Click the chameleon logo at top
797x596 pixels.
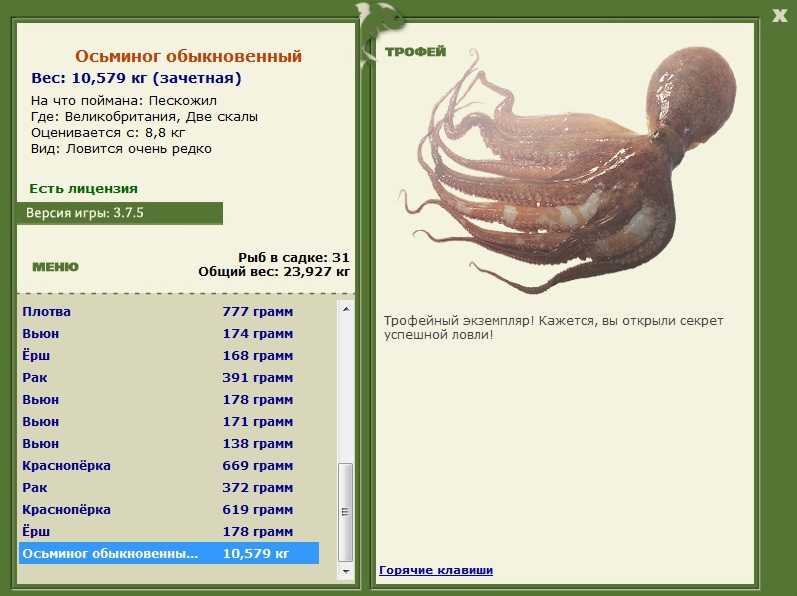(380, 33)
